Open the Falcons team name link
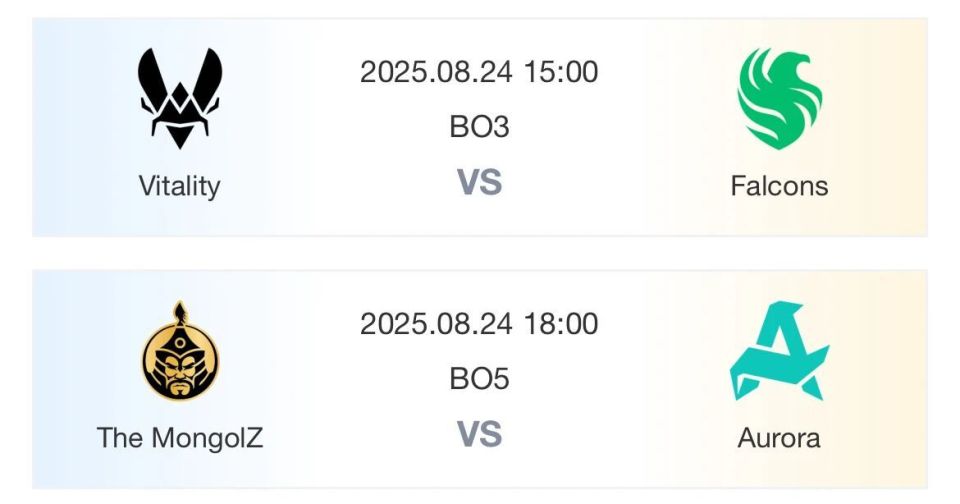 (x=779, y=186)
